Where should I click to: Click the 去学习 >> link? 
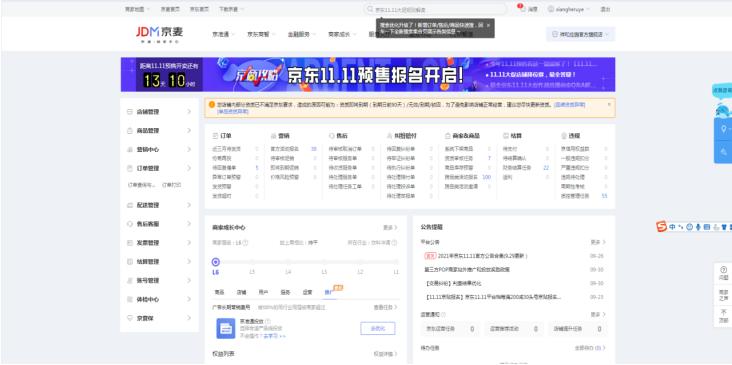[x=274, y=336]
